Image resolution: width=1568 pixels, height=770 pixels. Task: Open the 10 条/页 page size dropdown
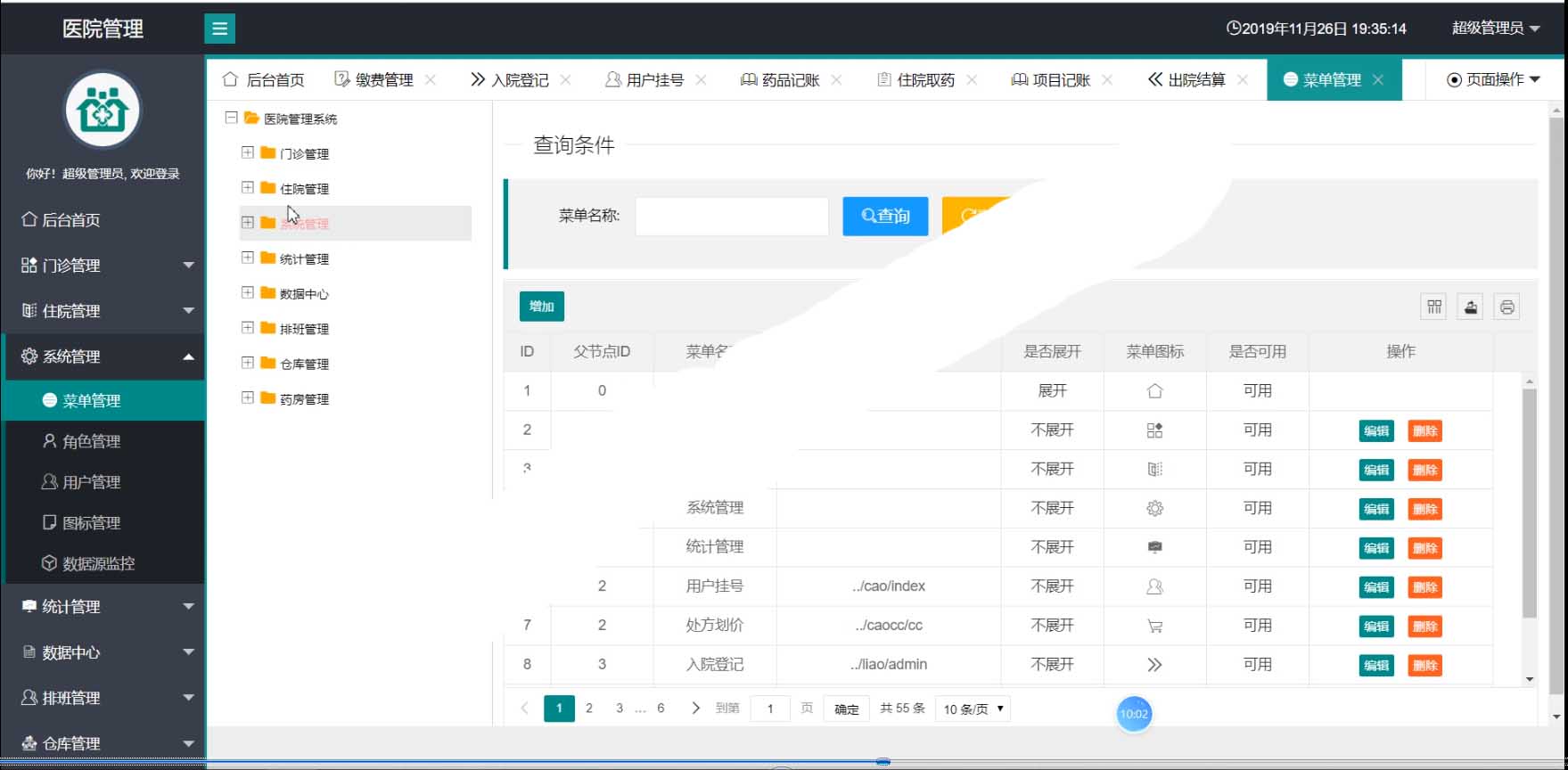973,709
